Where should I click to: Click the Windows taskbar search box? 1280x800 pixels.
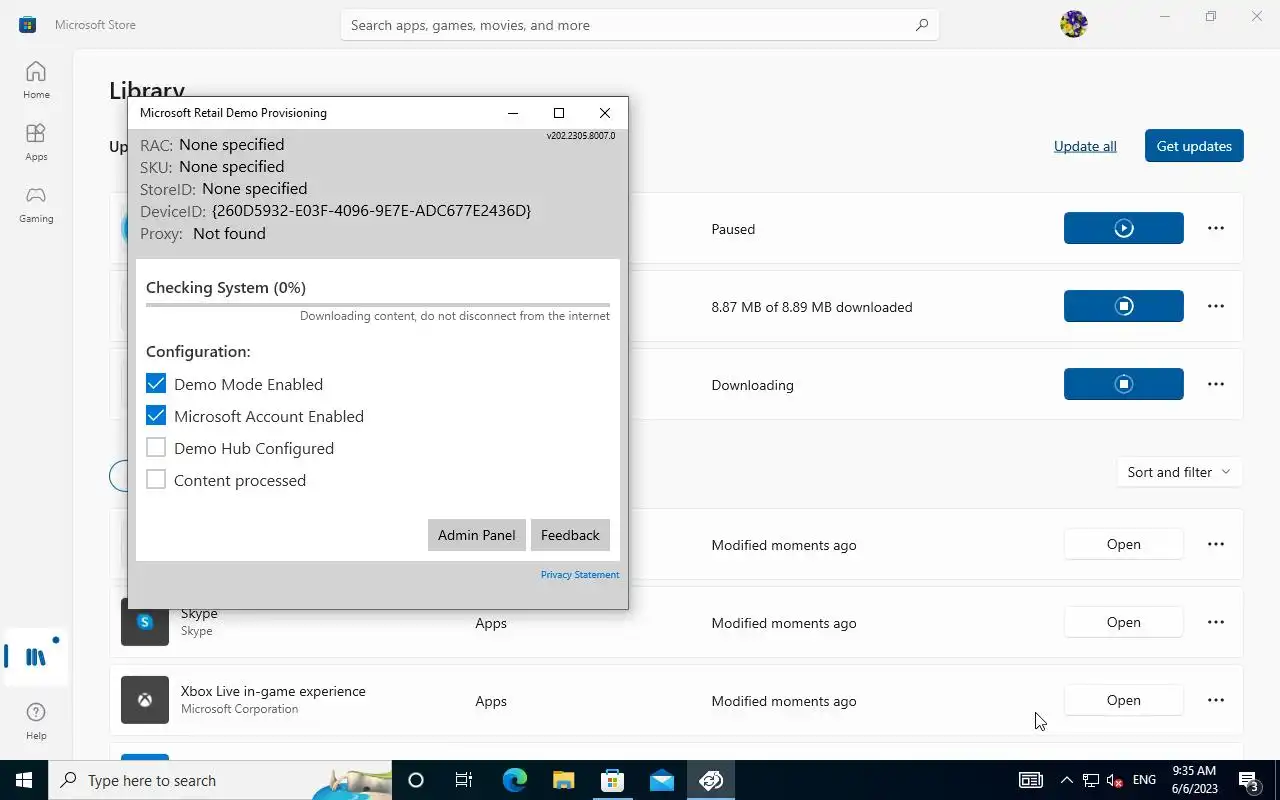[220, 780]
